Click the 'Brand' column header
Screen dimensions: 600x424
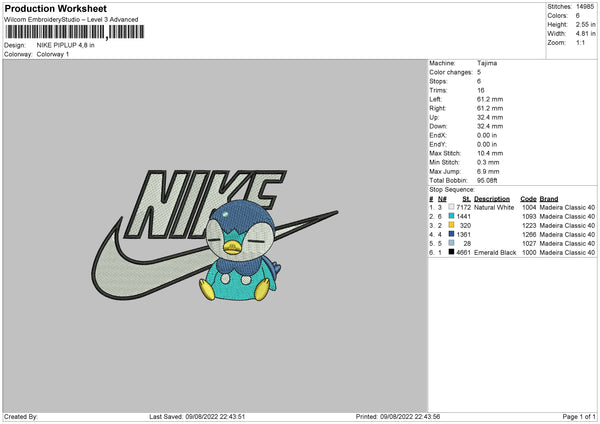[549, 199]
